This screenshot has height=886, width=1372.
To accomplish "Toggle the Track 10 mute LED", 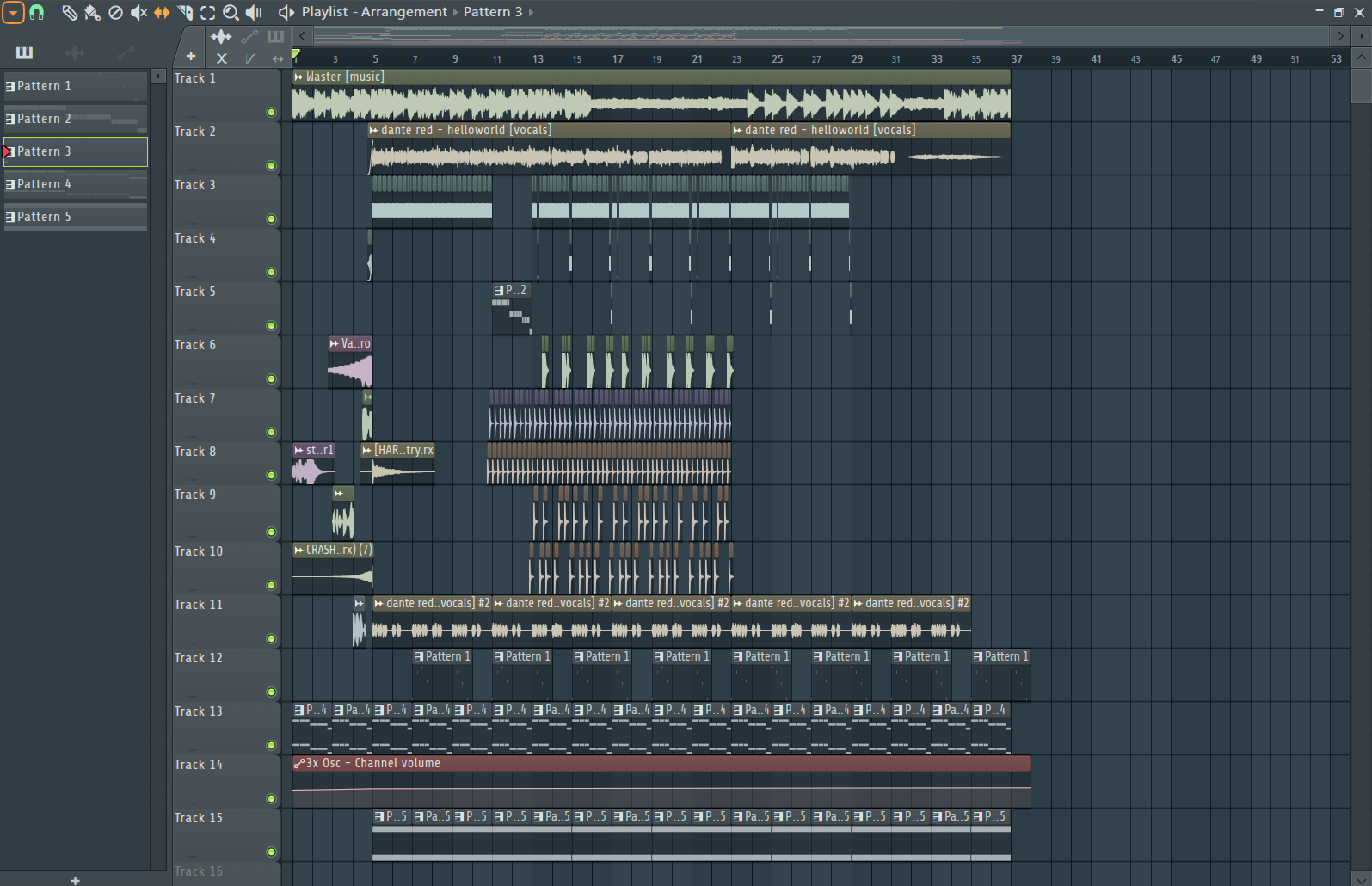I will point(271,585).
